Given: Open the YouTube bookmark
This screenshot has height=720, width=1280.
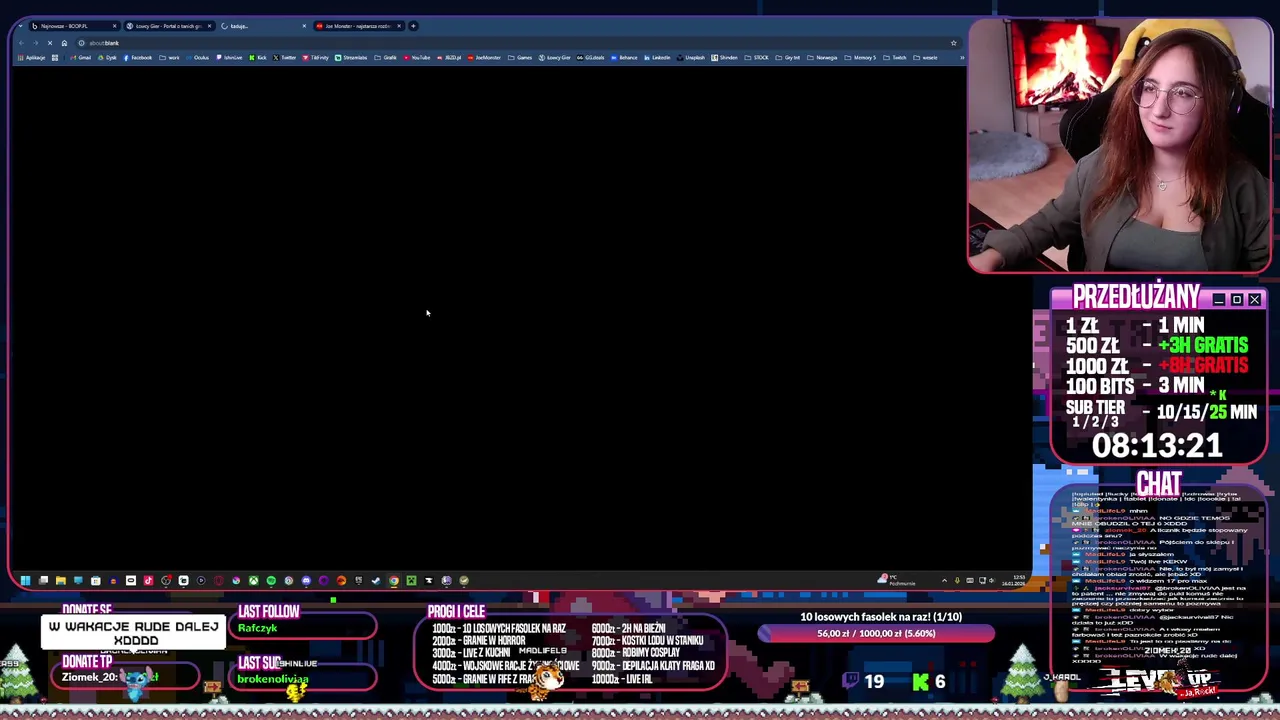Looking at the screenshot, I should [x=417, y=57].
